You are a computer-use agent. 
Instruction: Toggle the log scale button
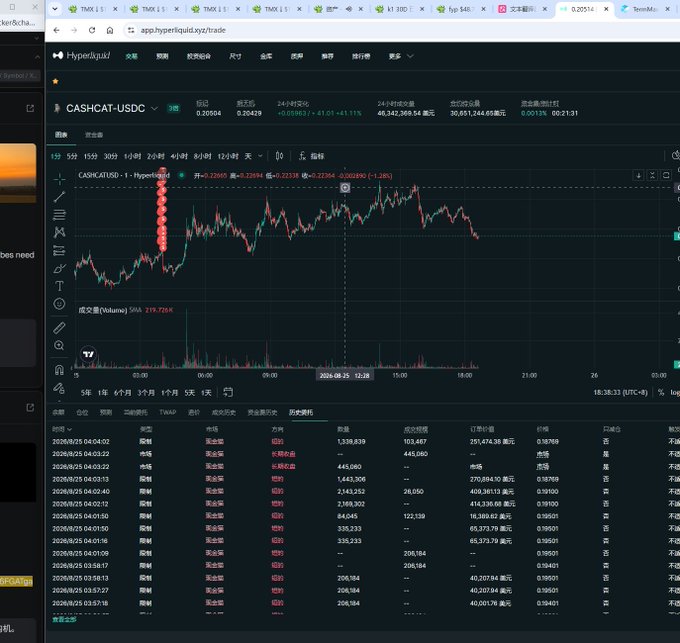click(675, 392)
